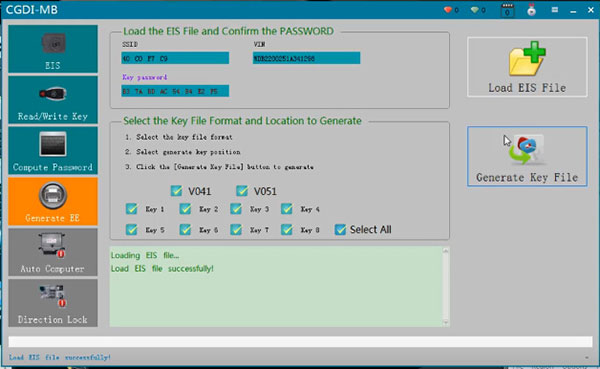This screenshot has width=600, height=369.
Task: Click the Key password input field
Action: (175, 91)
